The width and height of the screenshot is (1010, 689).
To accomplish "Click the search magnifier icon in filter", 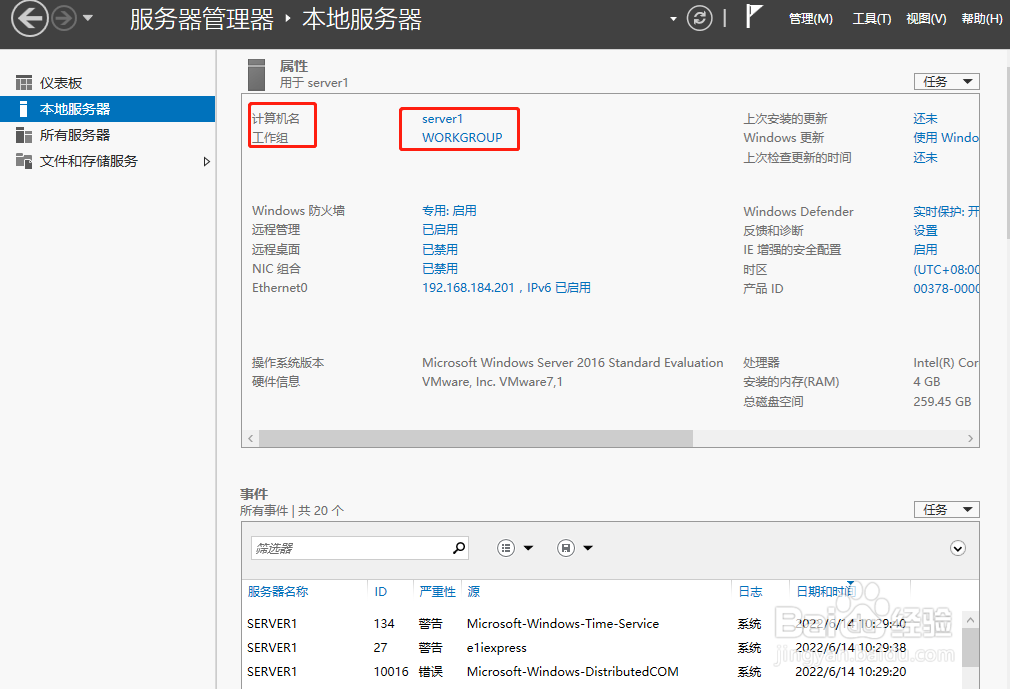I will 459,548.
